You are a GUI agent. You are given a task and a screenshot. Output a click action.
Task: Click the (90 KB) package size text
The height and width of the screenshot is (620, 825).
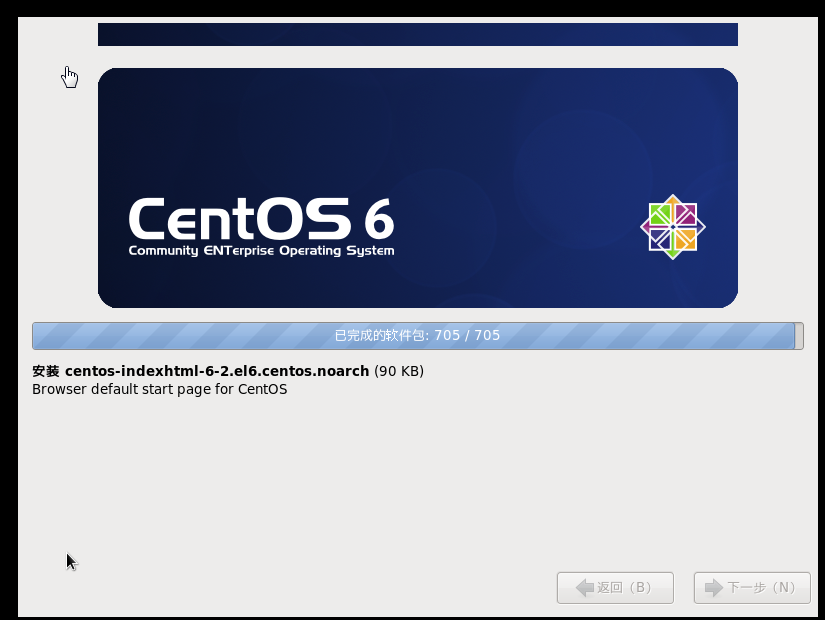click(x=399, y=371)
